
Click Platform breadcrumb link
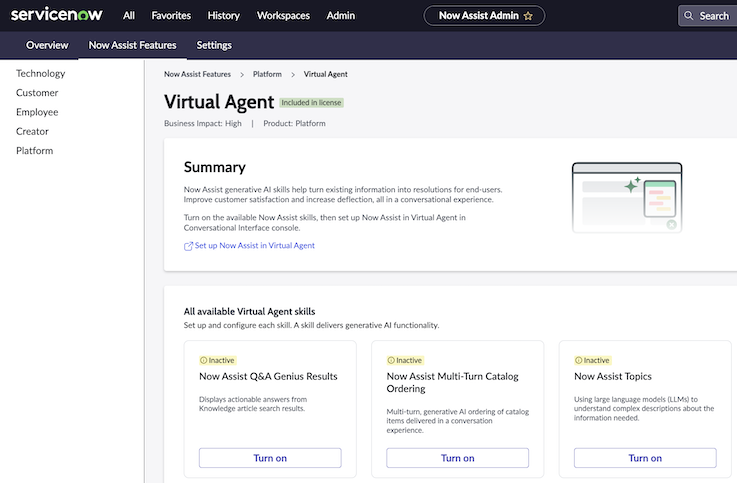267,74
